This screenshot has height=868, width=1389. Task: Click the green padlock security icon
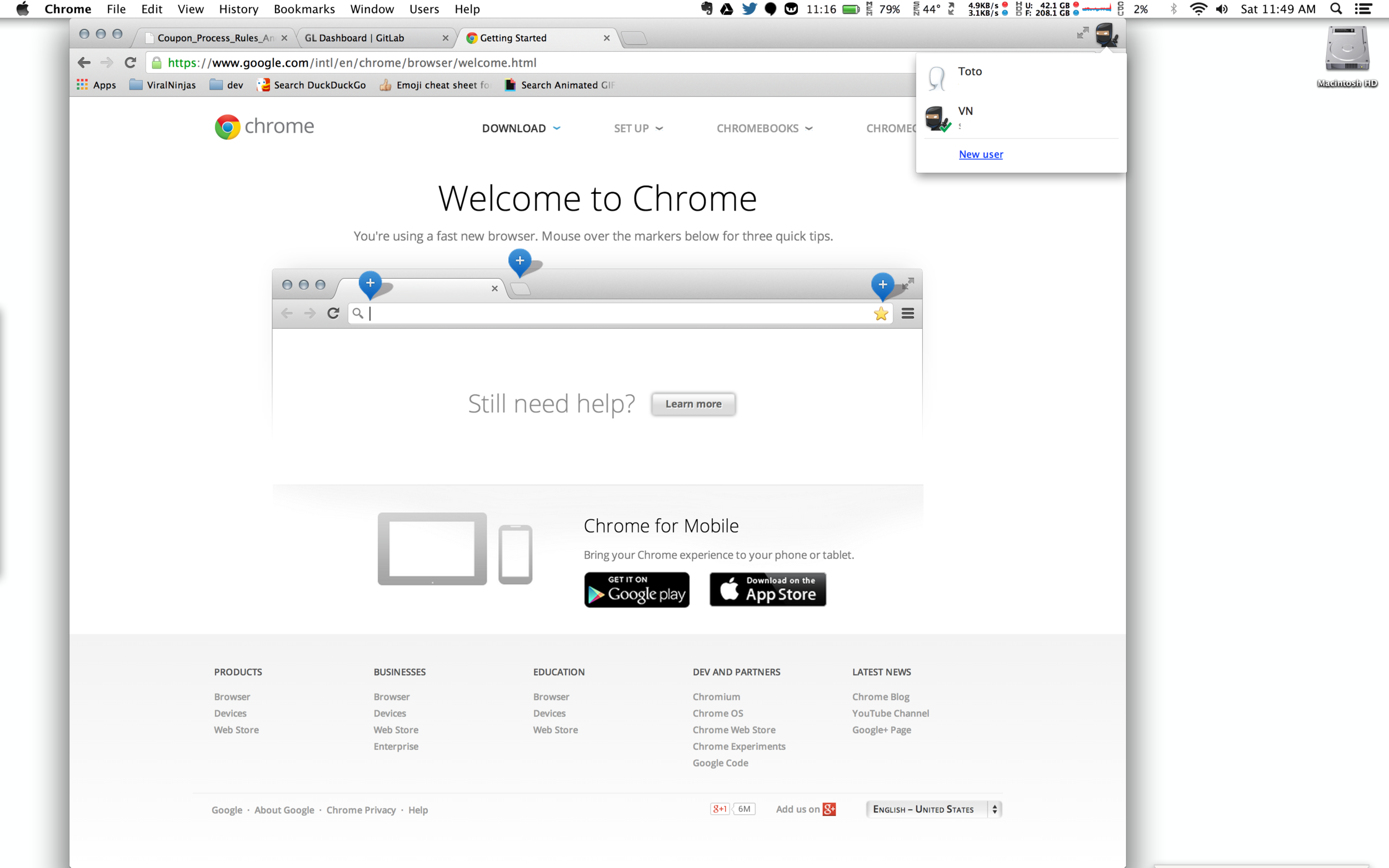(x=157, y=63)
